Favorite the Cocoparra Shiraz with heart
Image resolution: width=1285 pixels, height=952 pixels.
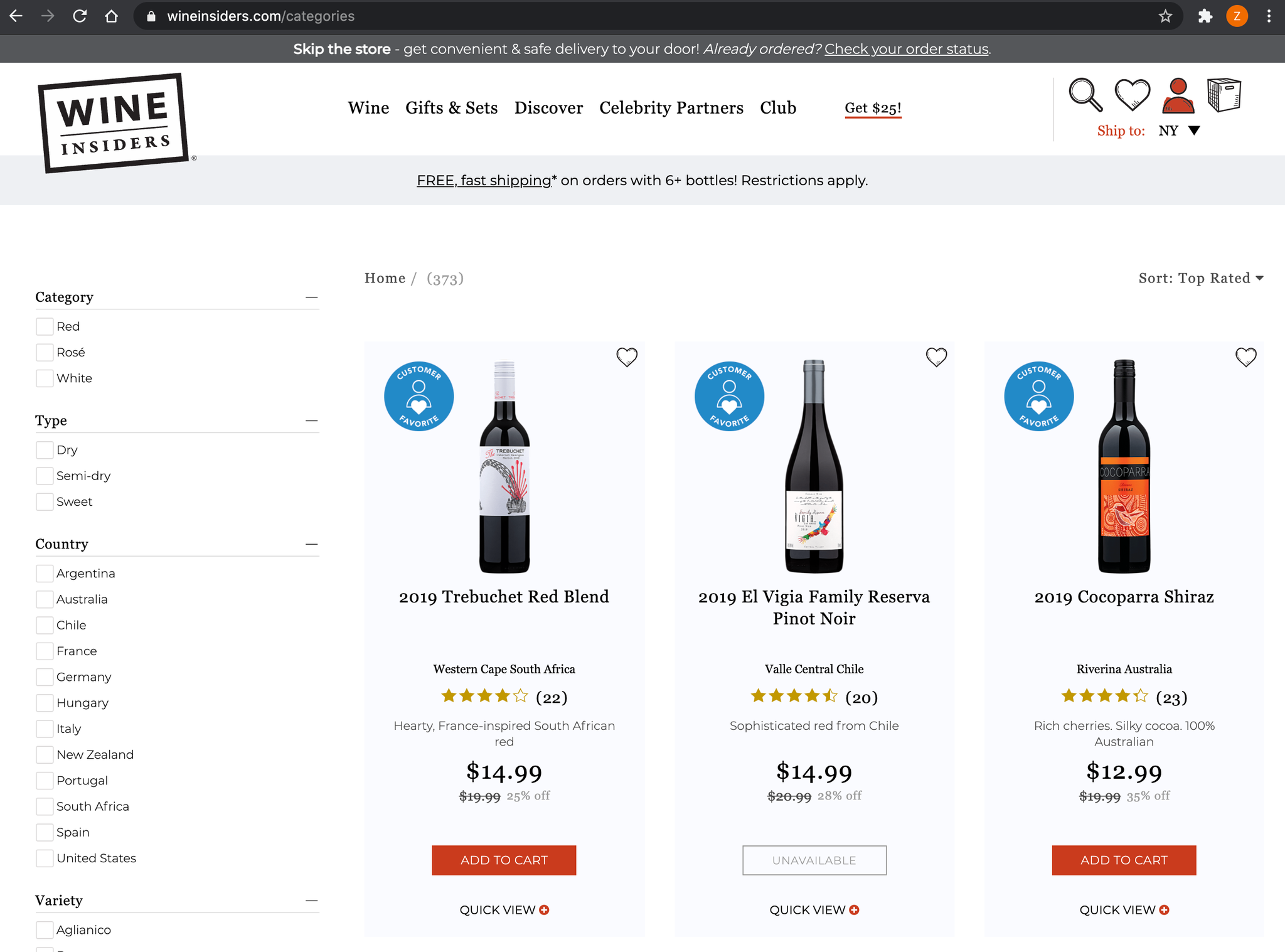pyautogui.click(x=1245, y=357)
